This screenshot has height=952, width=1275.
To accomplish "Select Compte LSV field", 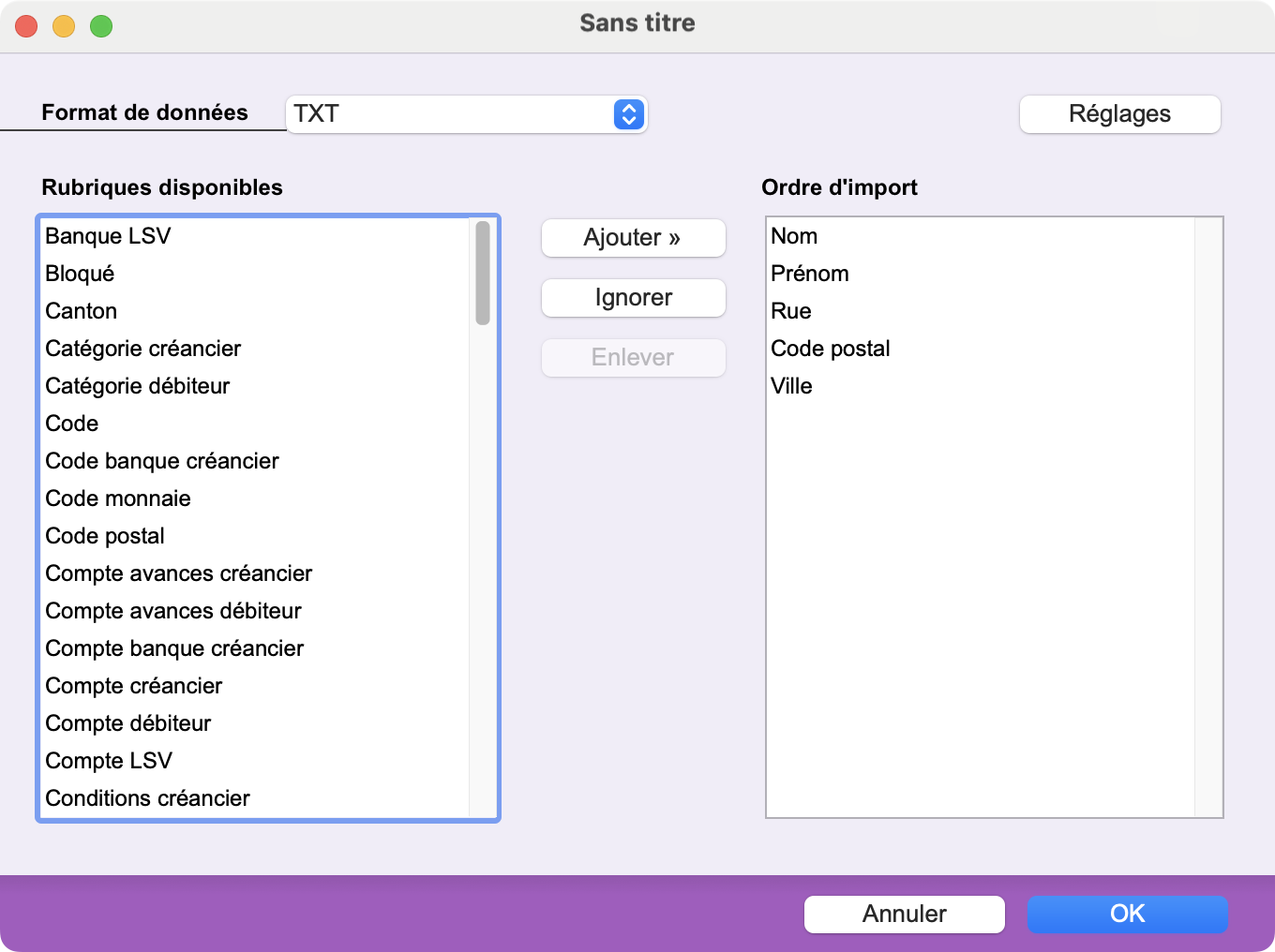I will 255,761.
